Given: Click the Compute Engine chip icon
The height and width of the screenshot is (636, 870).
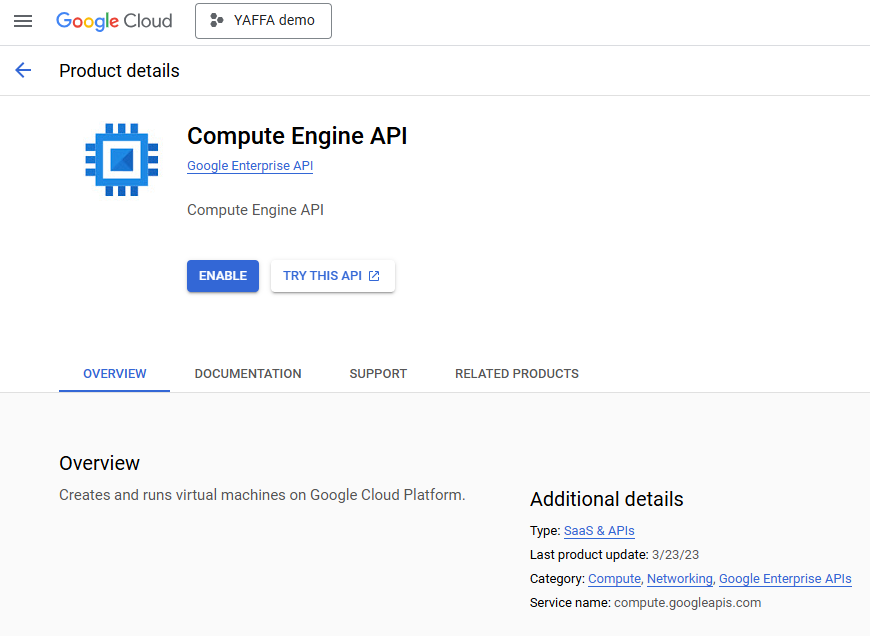Looking at the screenshot, I should tap(121, 159).
